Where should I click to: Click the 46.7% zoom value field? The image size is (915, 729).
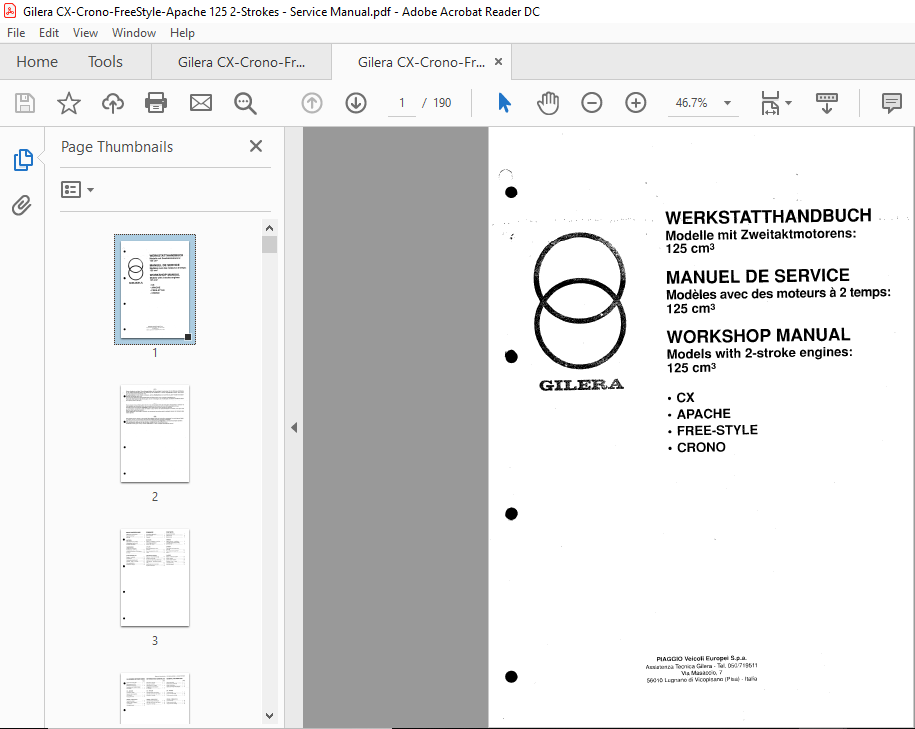[x=692, y=103]
